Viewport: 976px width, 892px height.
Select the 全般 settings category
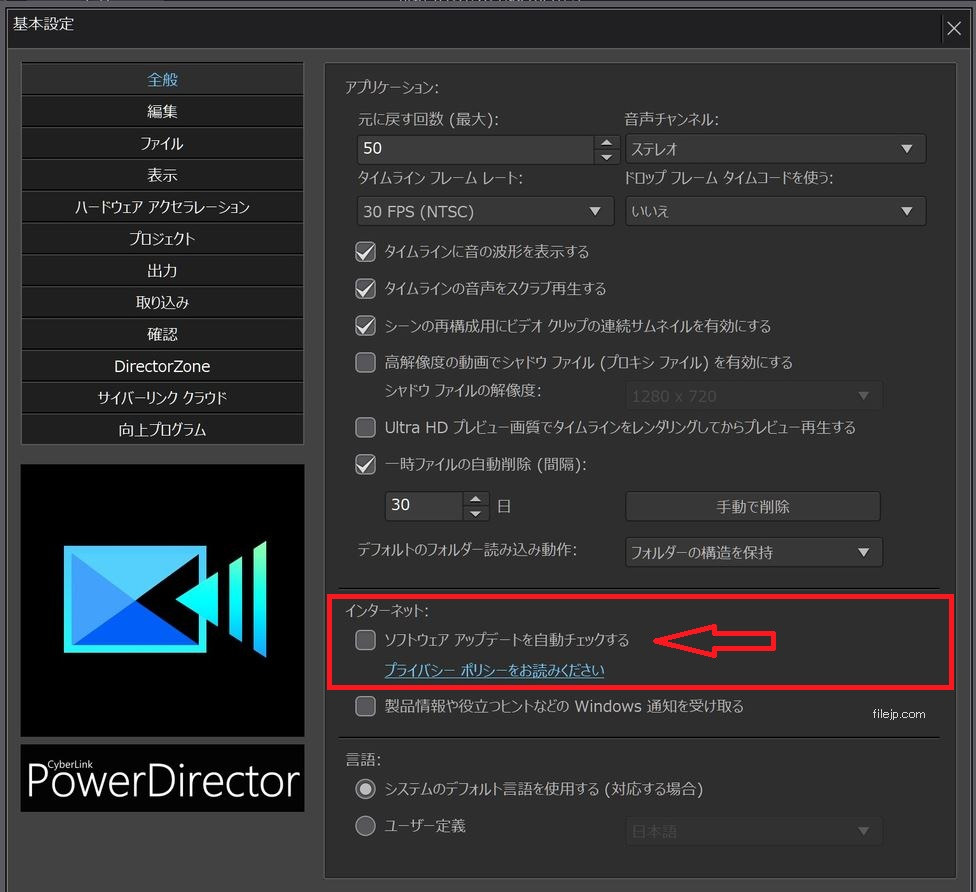162,79
